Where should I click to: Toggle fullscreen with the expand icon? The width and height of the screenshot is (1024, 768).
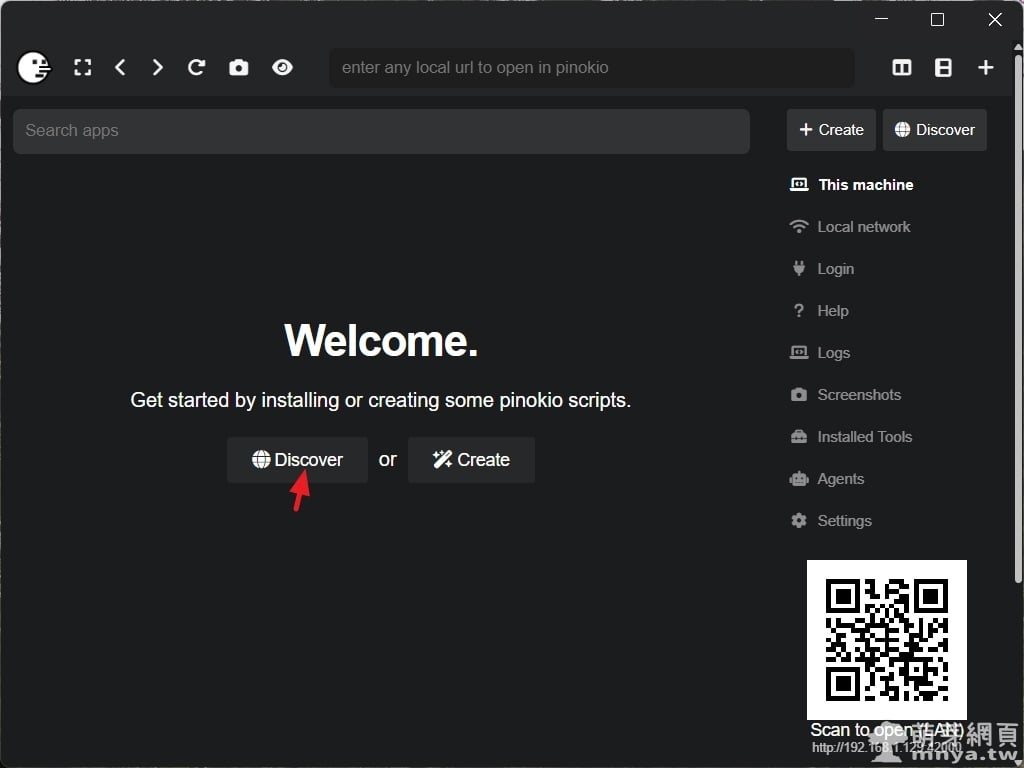83,68
